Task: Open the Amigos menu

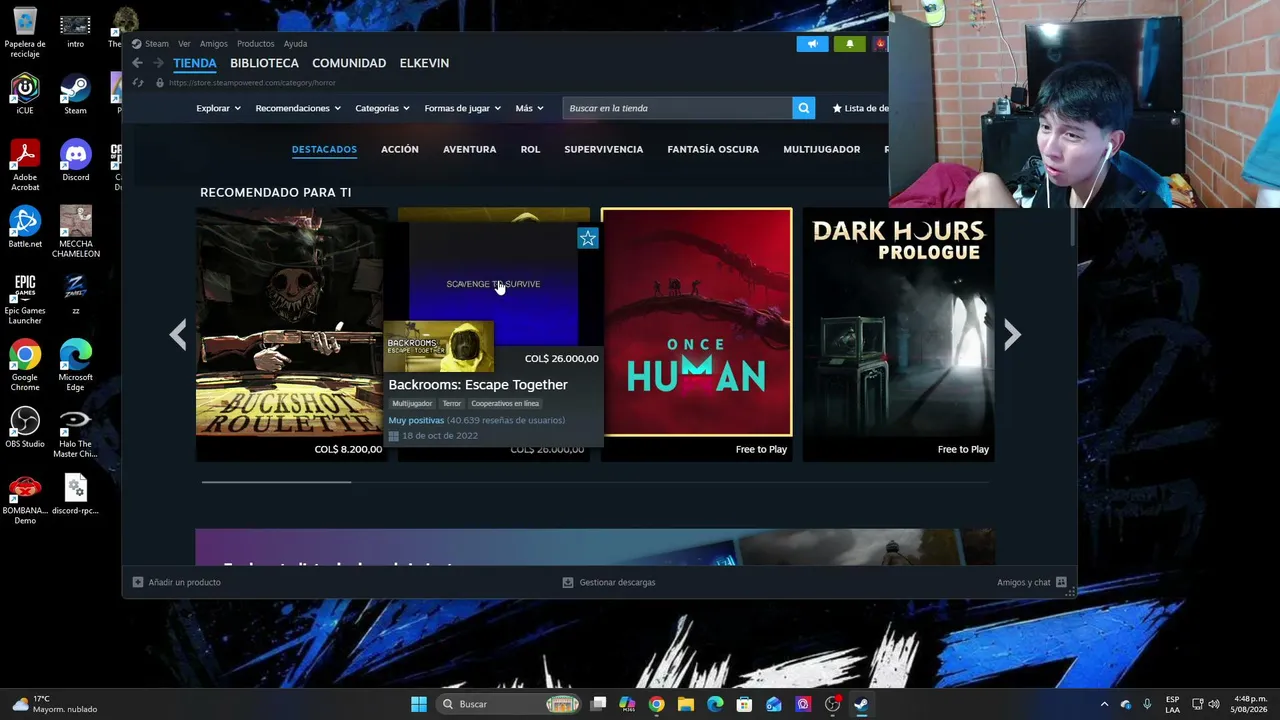Action: [213, 44]
